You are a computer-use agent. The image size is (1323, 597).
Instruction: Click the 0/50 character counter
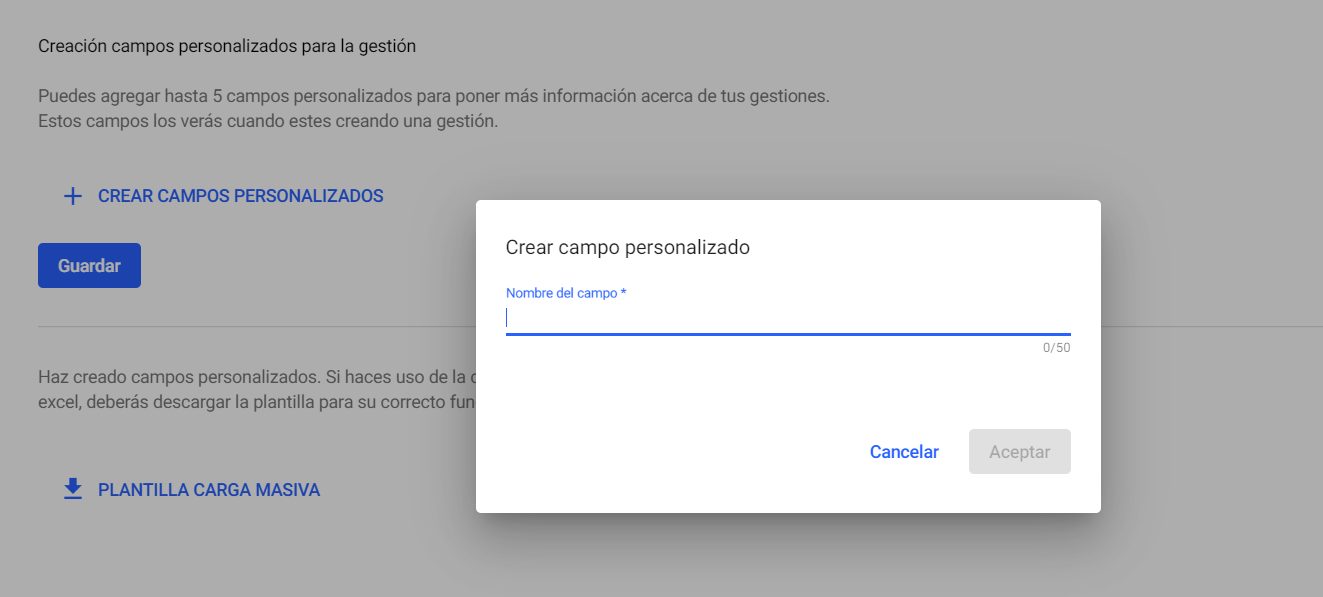click(1056, 347)
